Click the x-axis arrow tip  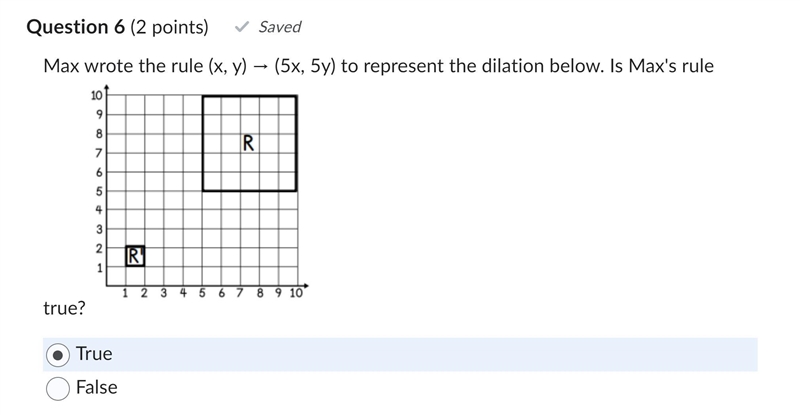pyautogui.click(x=306, y=285)
